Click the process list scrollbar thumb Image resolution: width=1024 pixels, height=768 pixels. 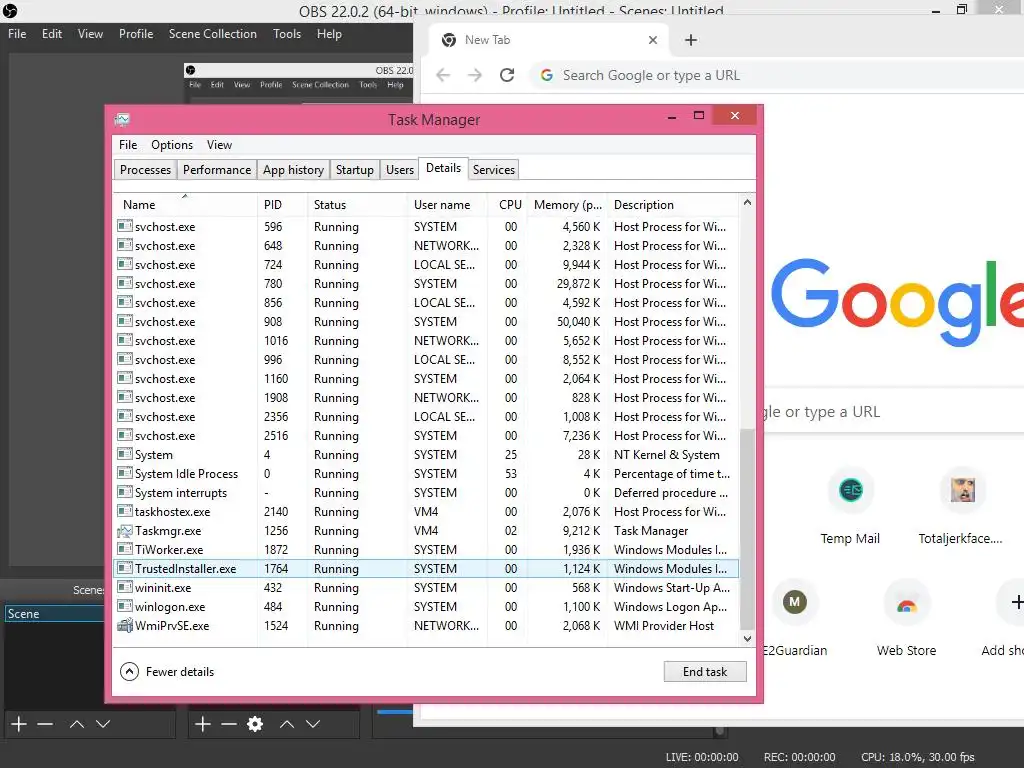747,529
